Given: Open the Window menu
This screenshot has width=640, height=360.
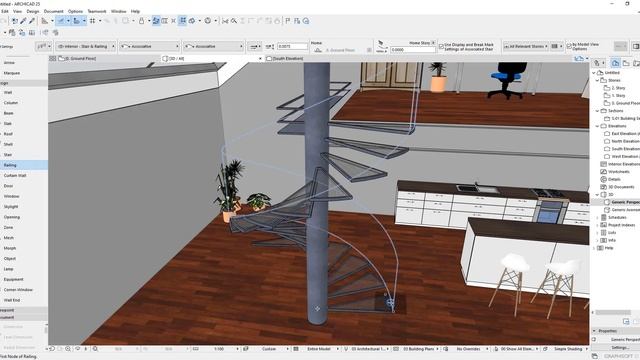Looking at the screenshot, I should pos(118,11).
